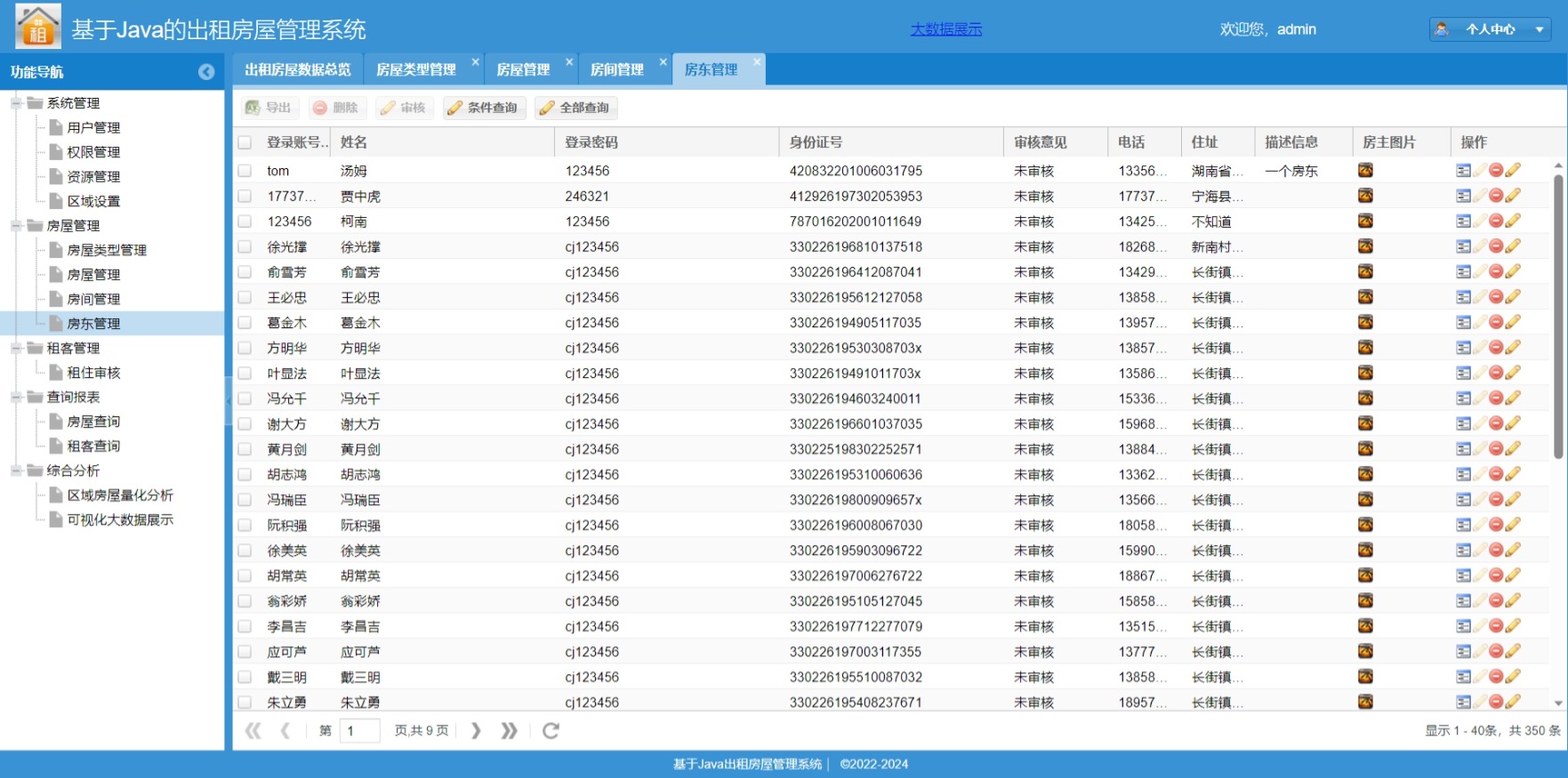
Task: Collapse 查询报表 tree folder
Action: click(16, 397)
